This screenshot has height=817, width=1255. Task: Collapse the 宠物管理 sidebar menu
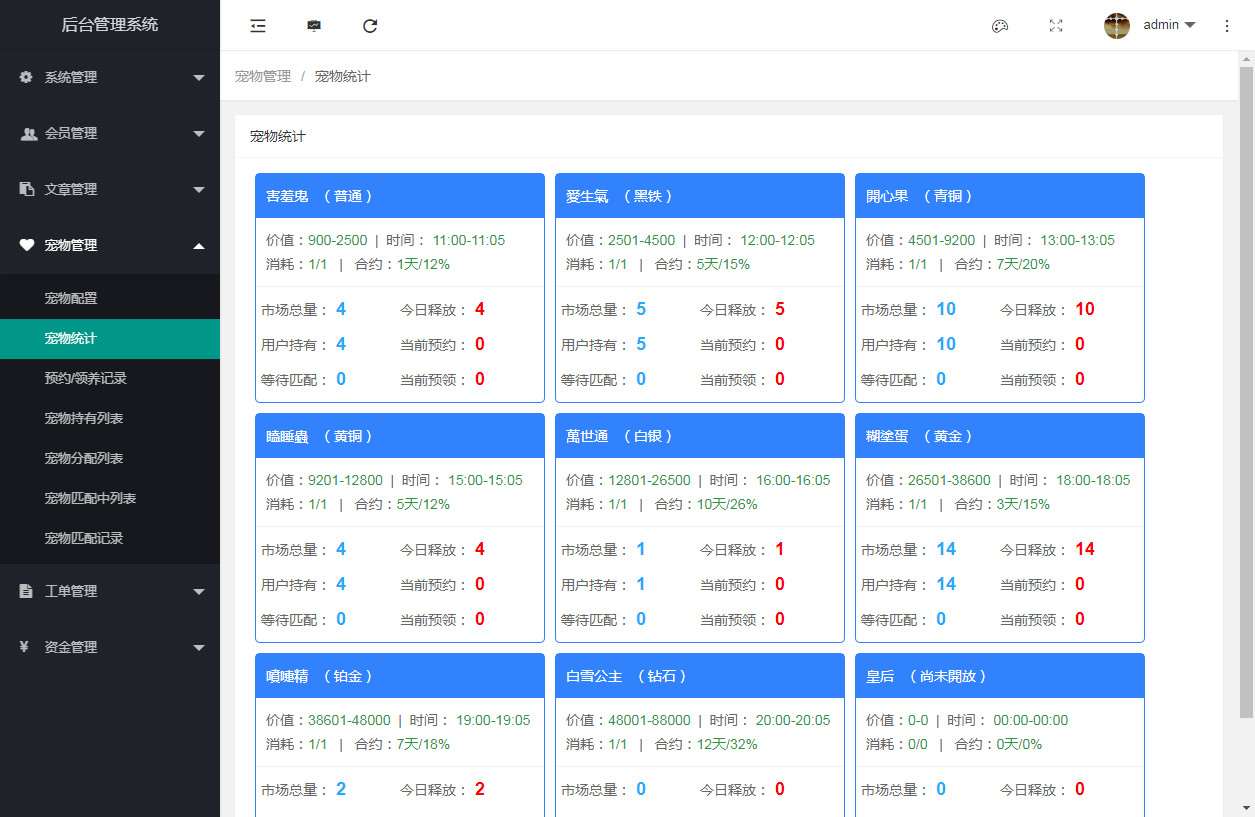pyautogui.click(x=110, y=245)
